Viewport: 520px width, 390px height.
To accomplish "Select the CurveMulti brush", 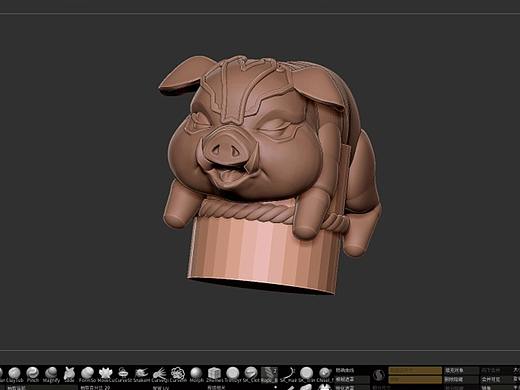I will point(178,374).
